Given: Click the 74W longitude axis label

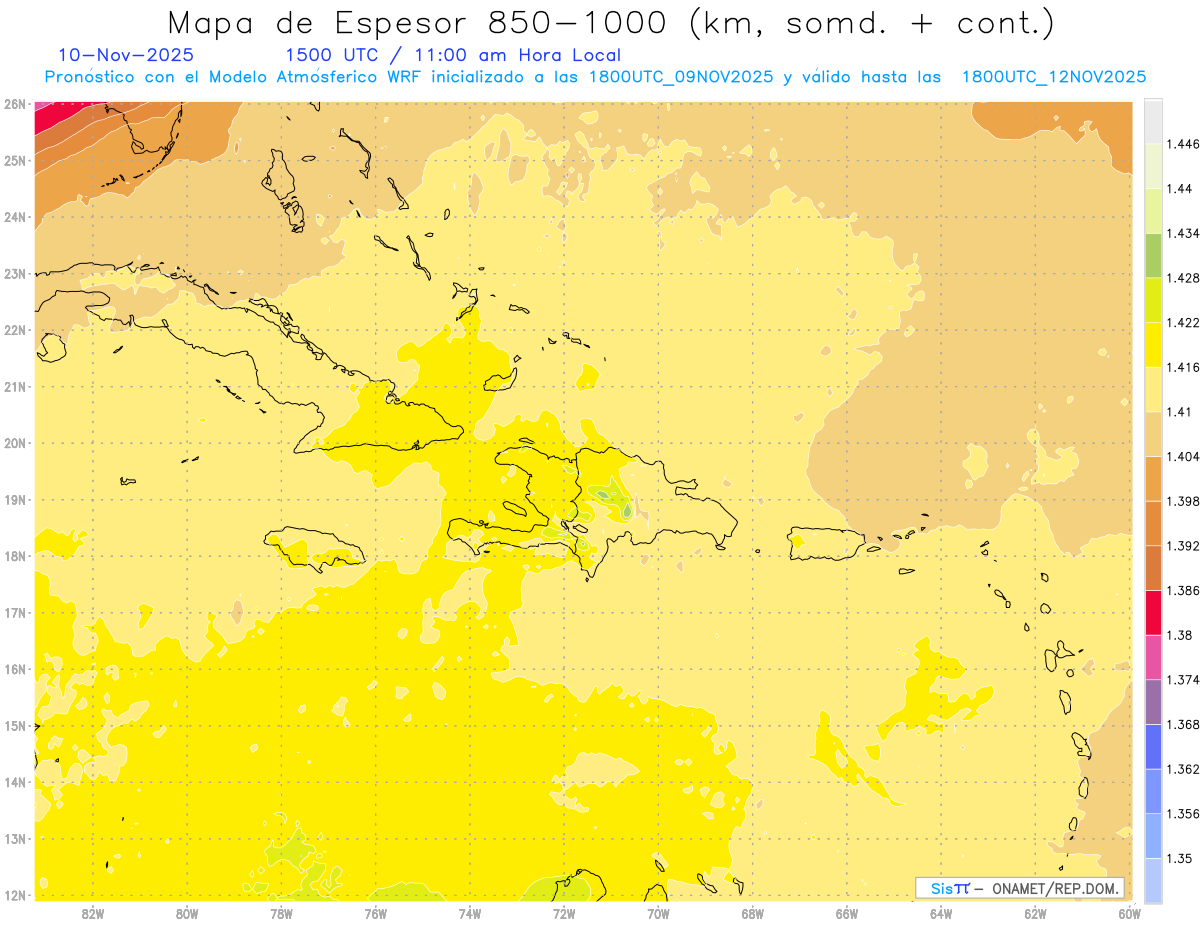Looking at the screenshot, I should click(469, 913).
